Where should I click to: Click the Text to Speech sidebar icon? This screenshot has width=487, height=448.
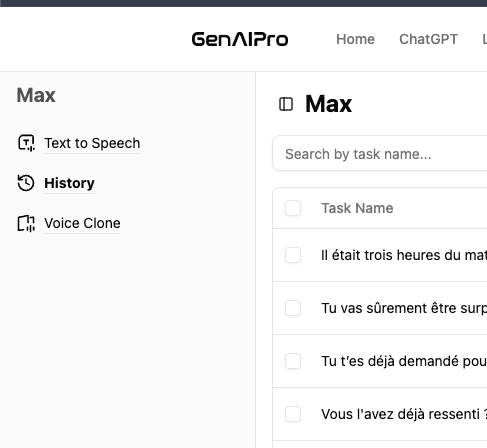tap(26, 143)
